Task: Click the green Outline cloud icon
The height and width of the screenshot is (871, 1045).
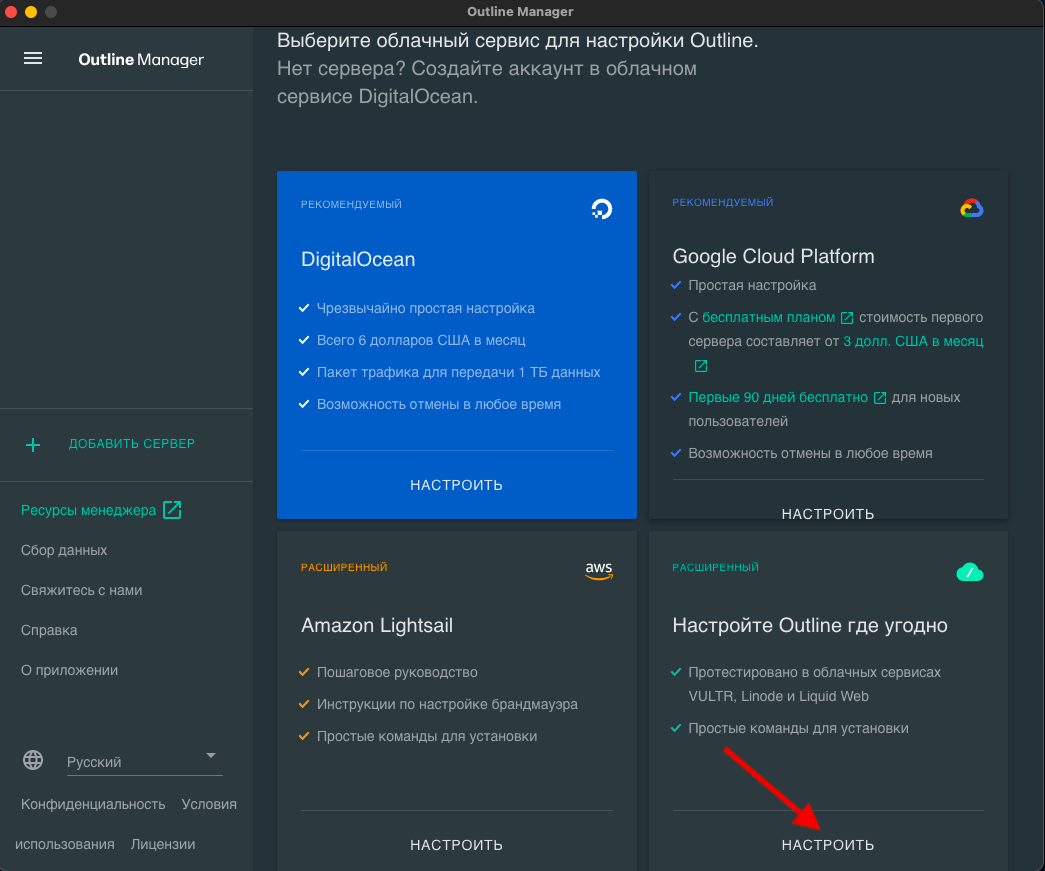Action: tap(970, 572)
